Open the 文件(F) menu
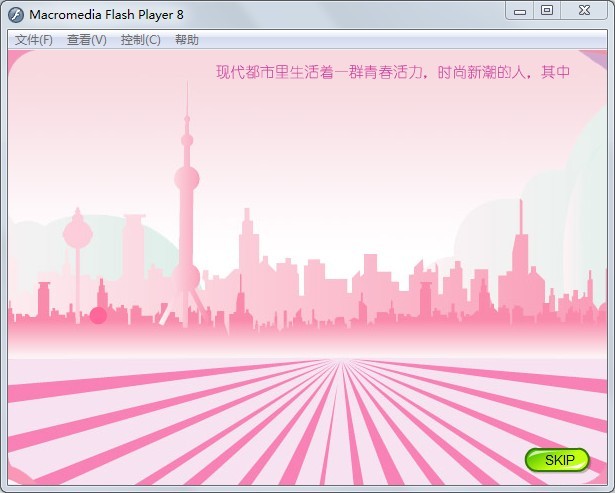Screen dimensions: 615x493 pyautogui.click(x=34, y=40)
